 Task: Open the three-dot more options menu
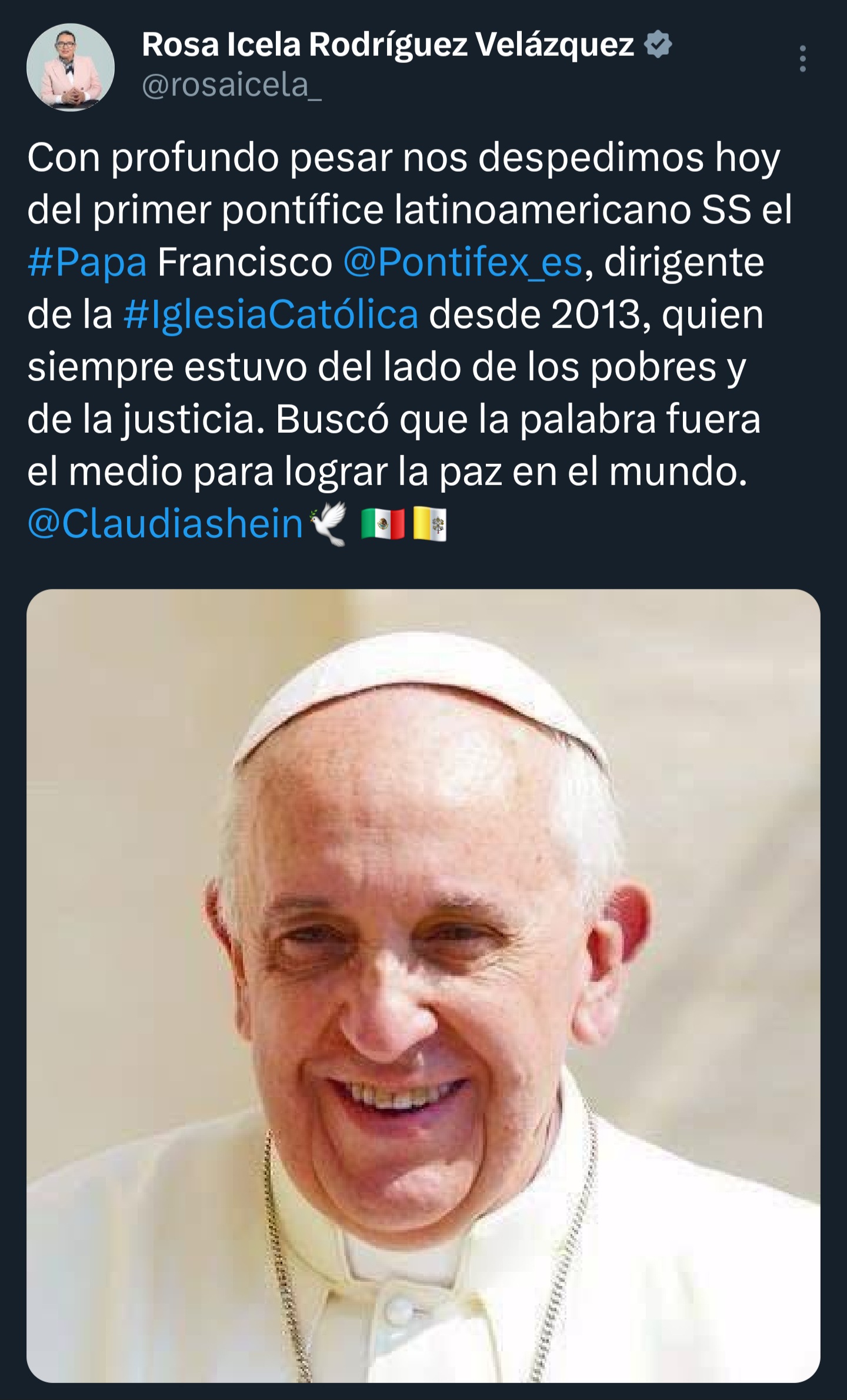pos(802,59)
